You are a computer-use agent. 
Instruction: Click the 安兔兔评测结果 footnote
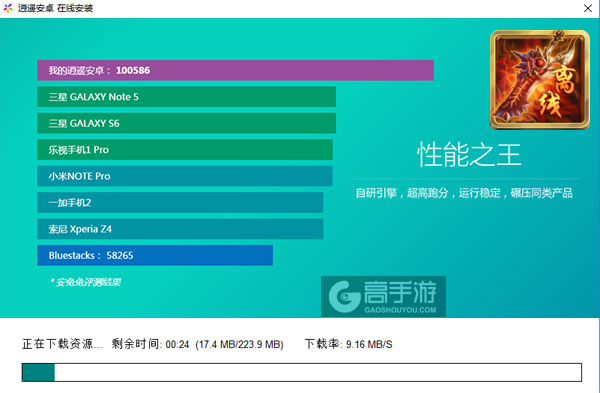[86, 282]
